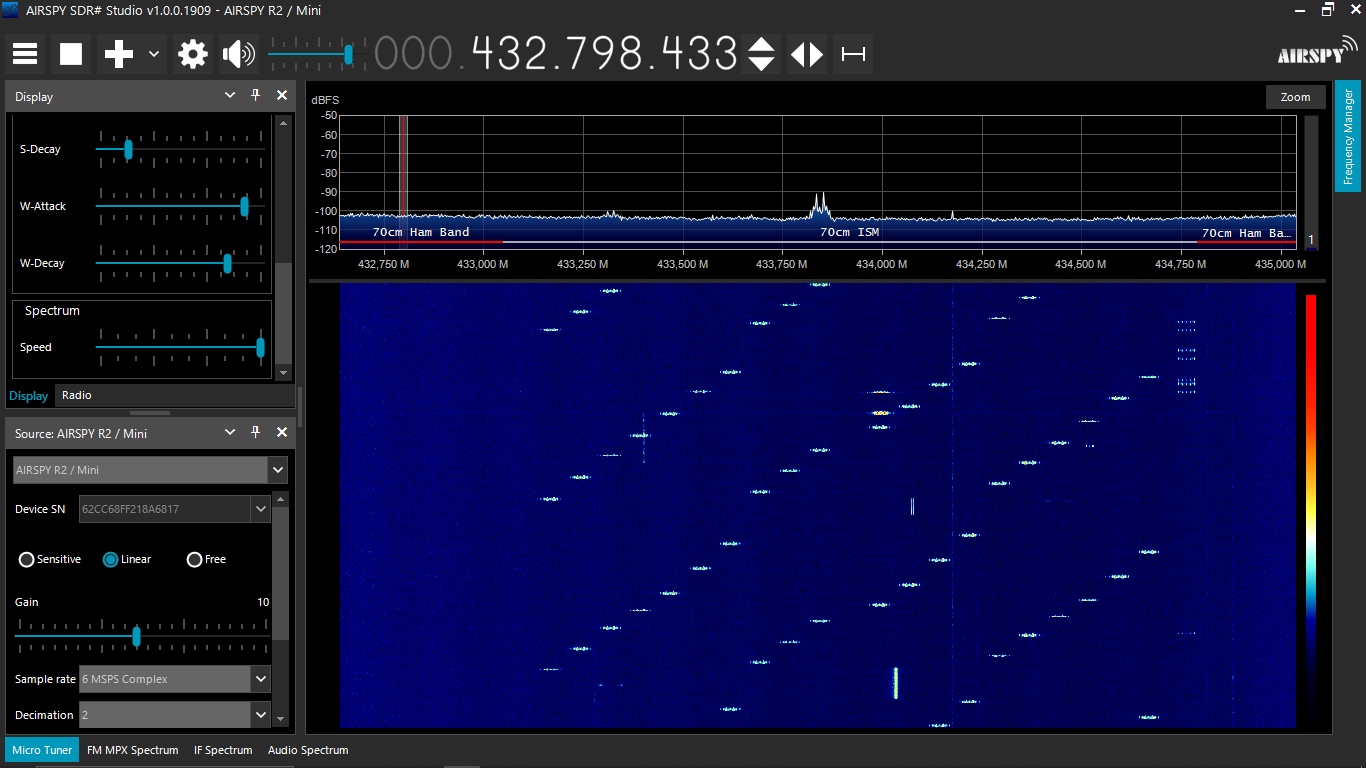Open the gear settings icon

tap(192, 54)
